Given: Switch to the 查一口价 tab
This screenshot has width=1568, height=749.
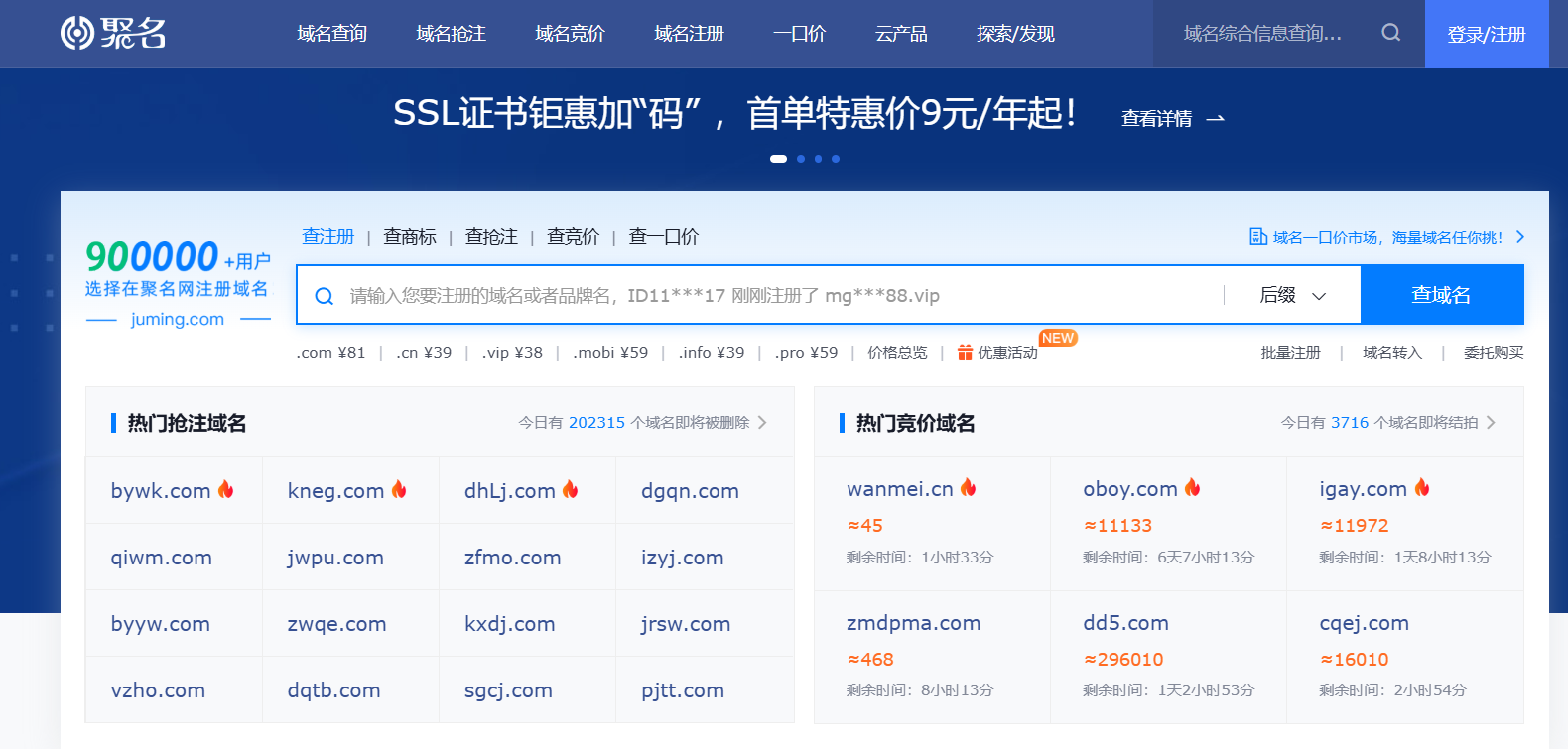Looking at the screenshot, I should [x=663, y=236].
